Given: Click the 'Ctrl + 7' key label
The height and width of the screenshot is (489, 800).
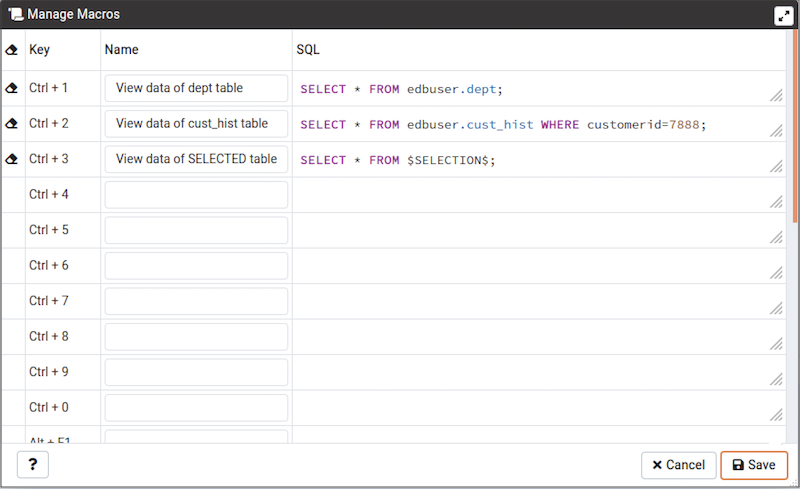Looking at the screenshot, I should [x=48, y=301].
